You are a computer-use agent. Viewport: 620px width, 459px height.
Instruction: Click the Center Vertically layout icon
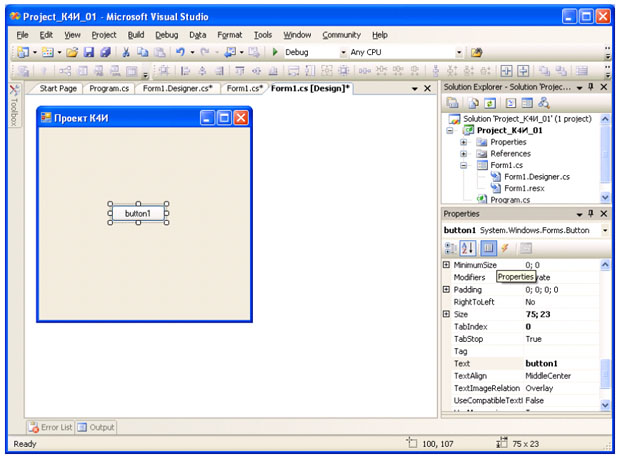coord(523,71)
